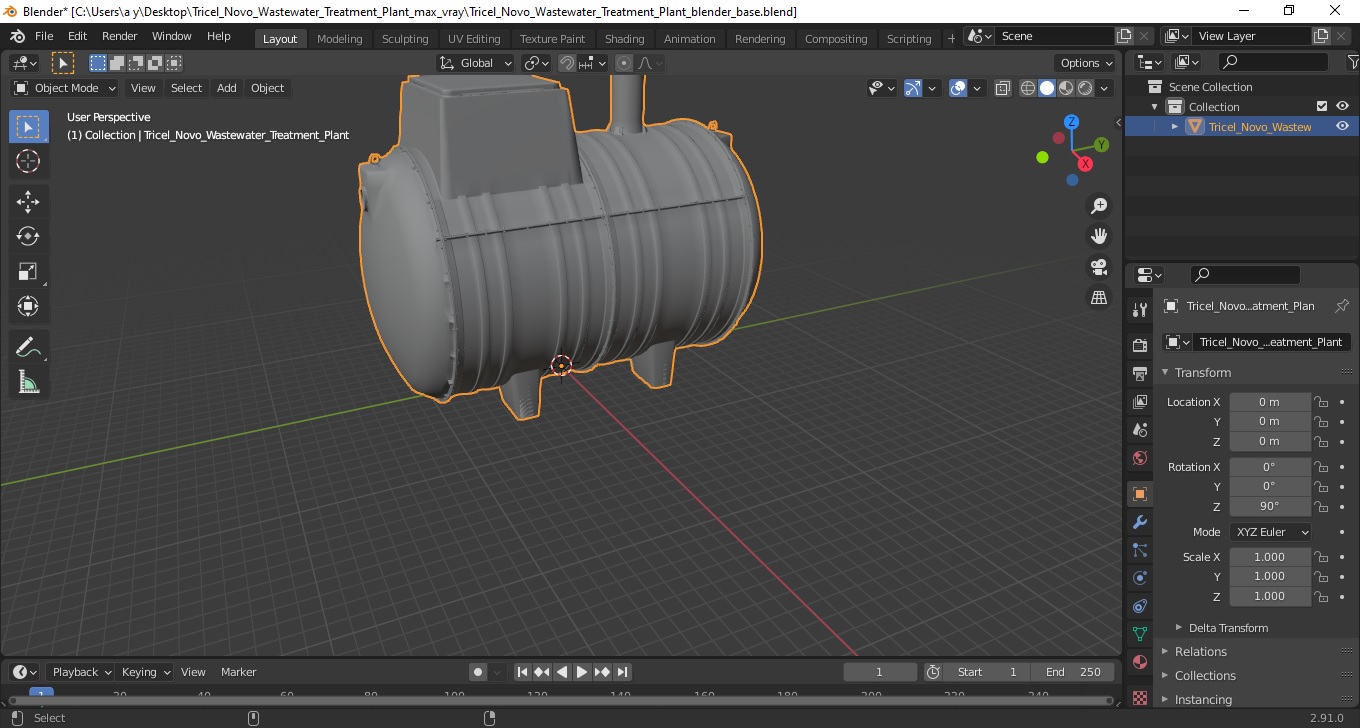Switch to Material Preview shading
Viewport: 1360px width, 728px height.
[x=1066, y=88]
